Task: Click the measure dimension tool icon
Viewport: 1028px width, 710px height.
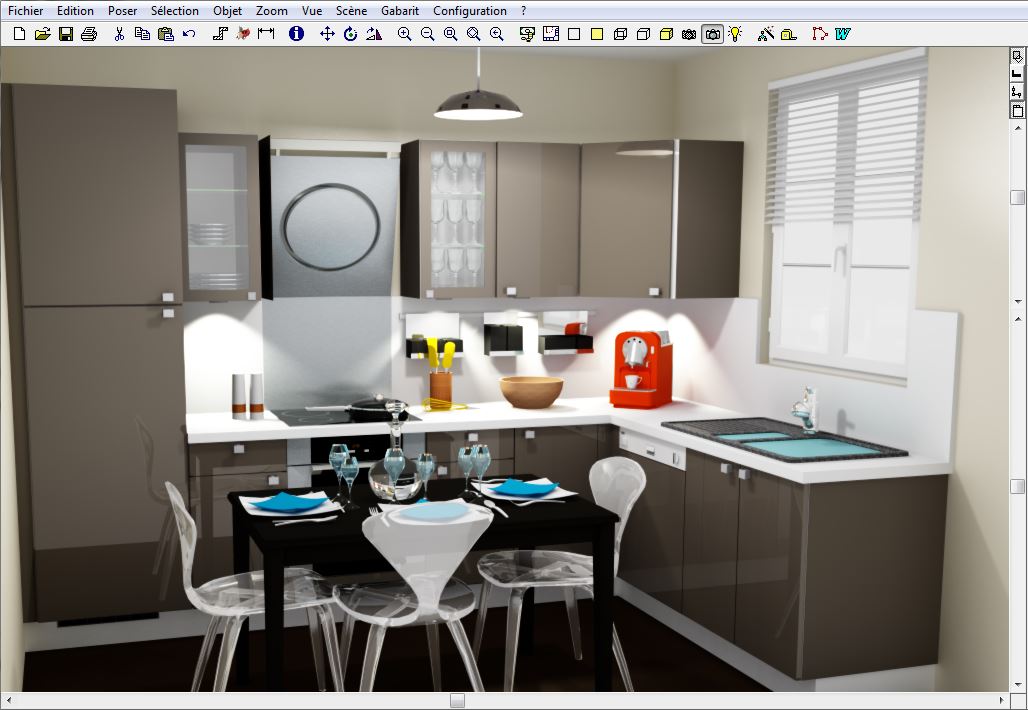Action: pos(266,34)
